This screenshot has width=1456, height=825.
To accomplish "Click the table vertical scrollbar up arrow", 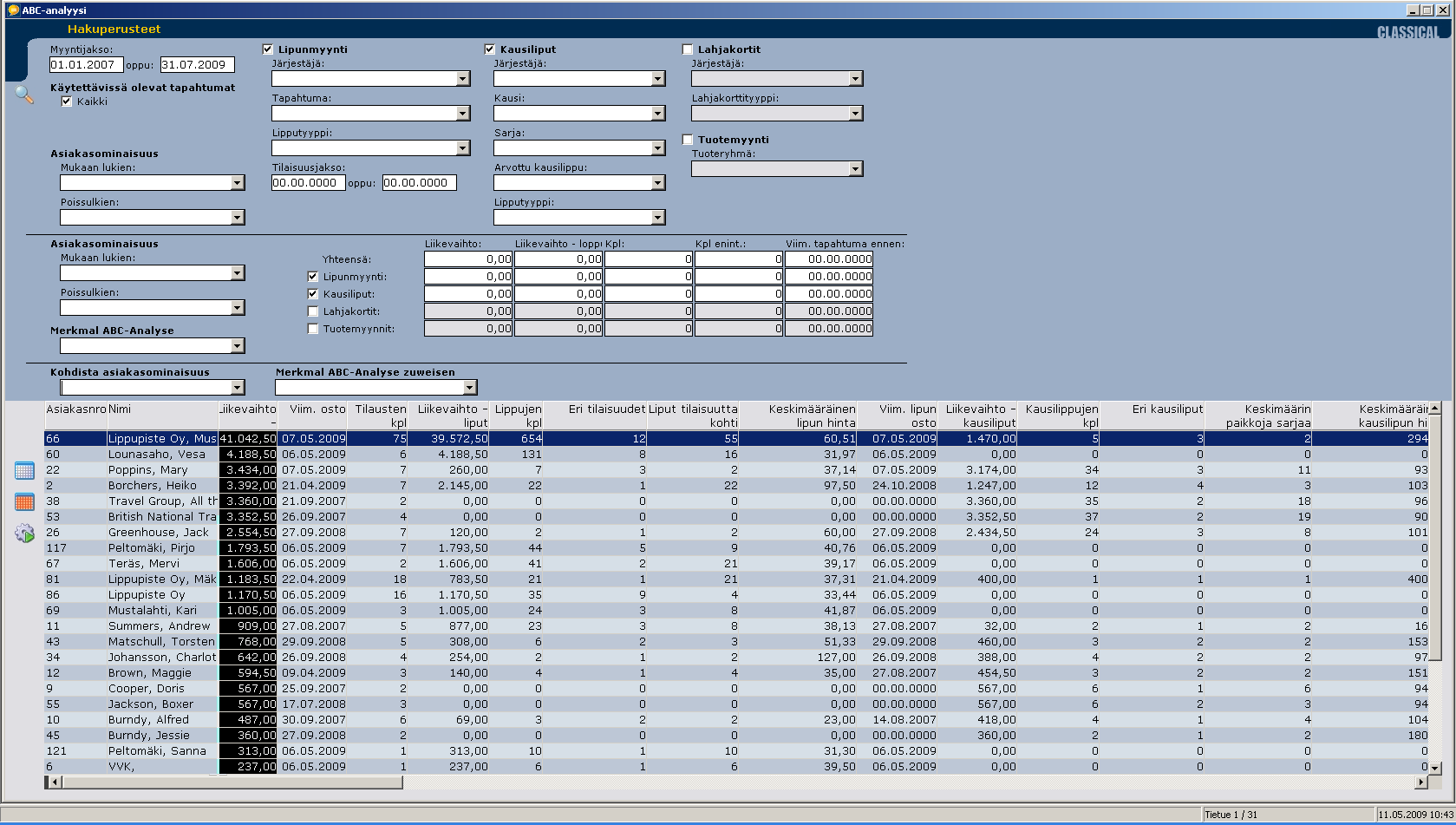I will coord(1434,408).
